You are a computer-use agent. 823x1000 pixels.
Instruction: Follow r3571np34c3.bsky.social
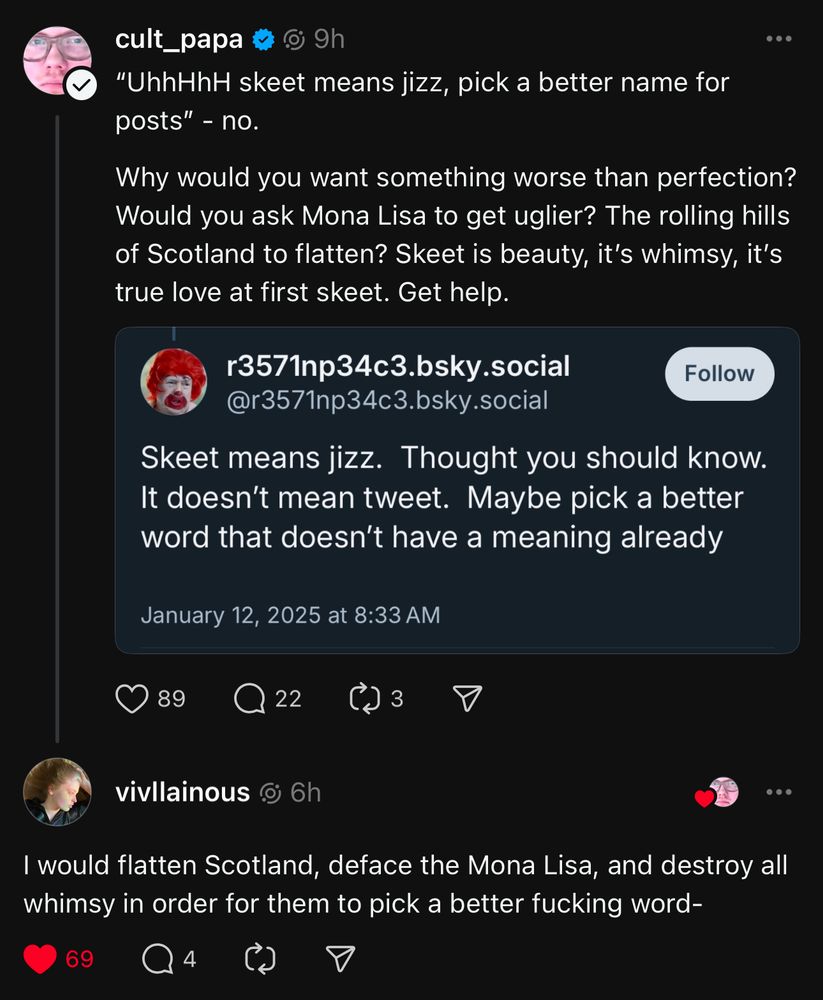[x=718, y=373]
